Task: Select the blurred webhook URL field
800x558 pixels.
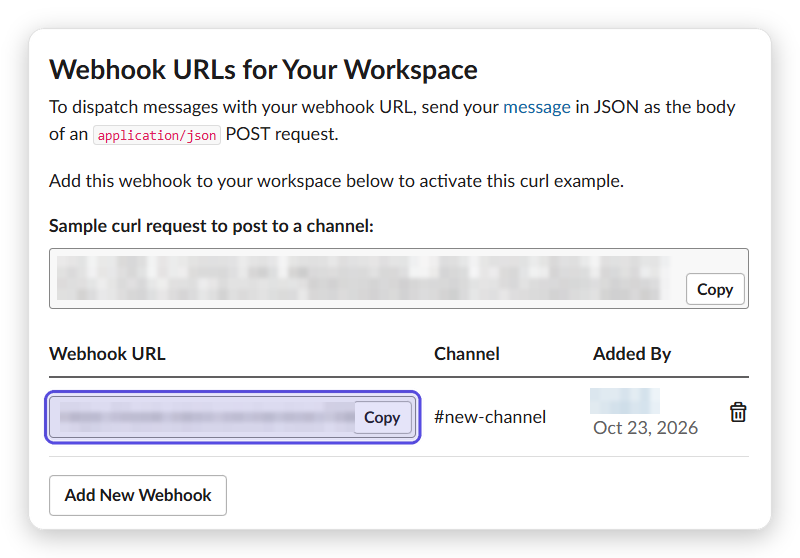Action: coord(232,417)
